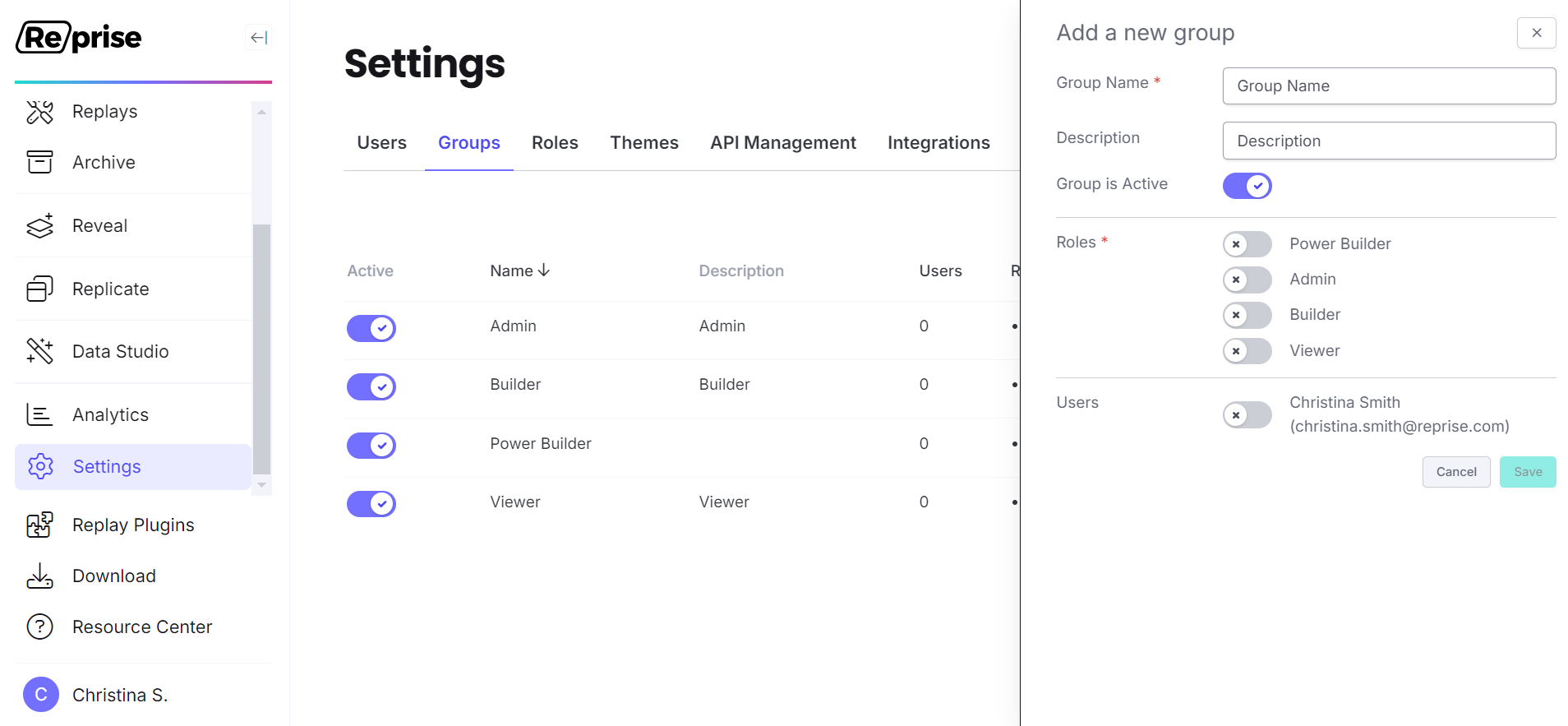Click the Viewer description cell
Screen dimensions: 1568x726
pos(724,502)
